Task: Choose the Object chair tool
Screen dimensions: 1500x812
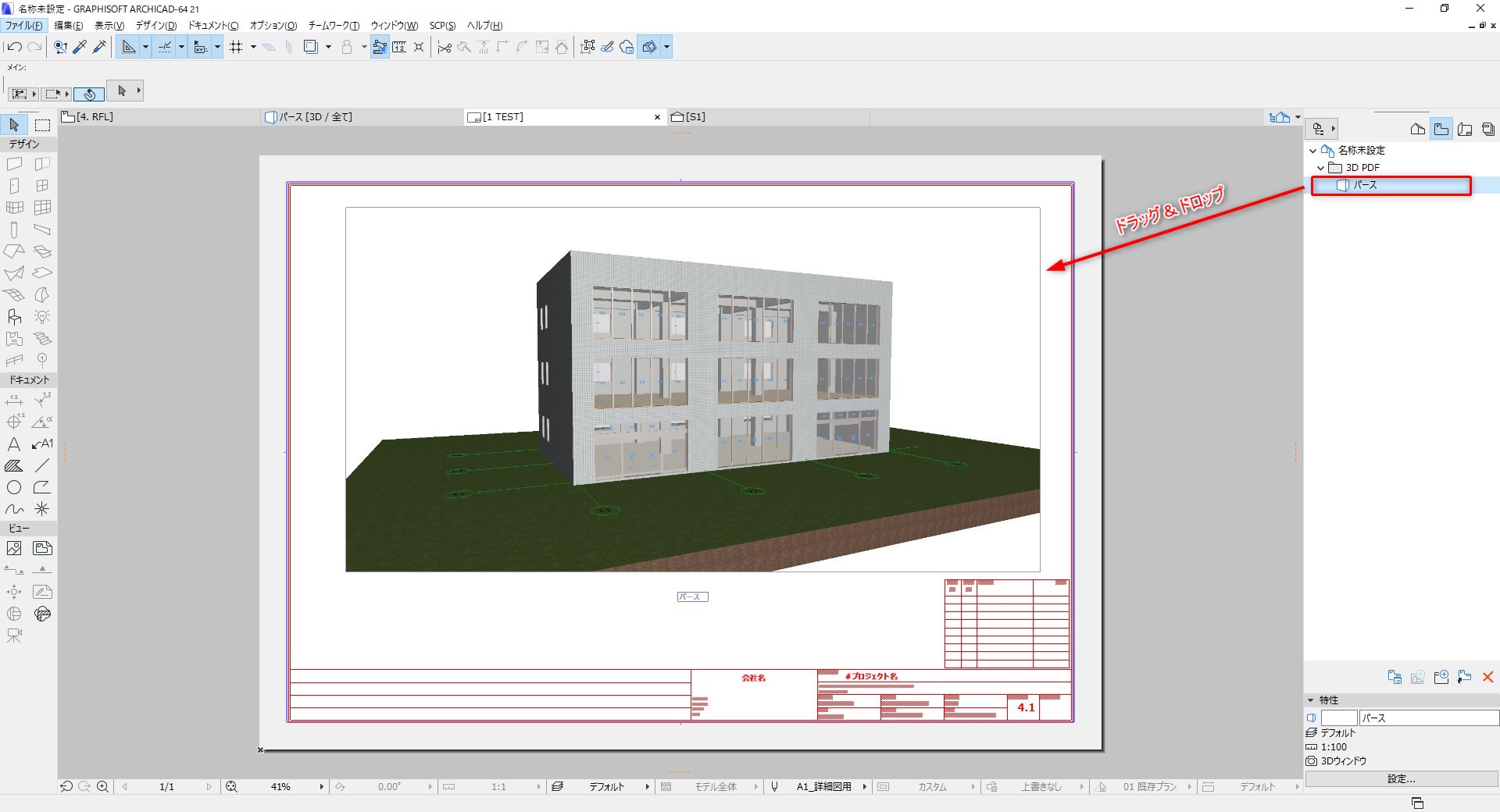Action: click(14, 317)
